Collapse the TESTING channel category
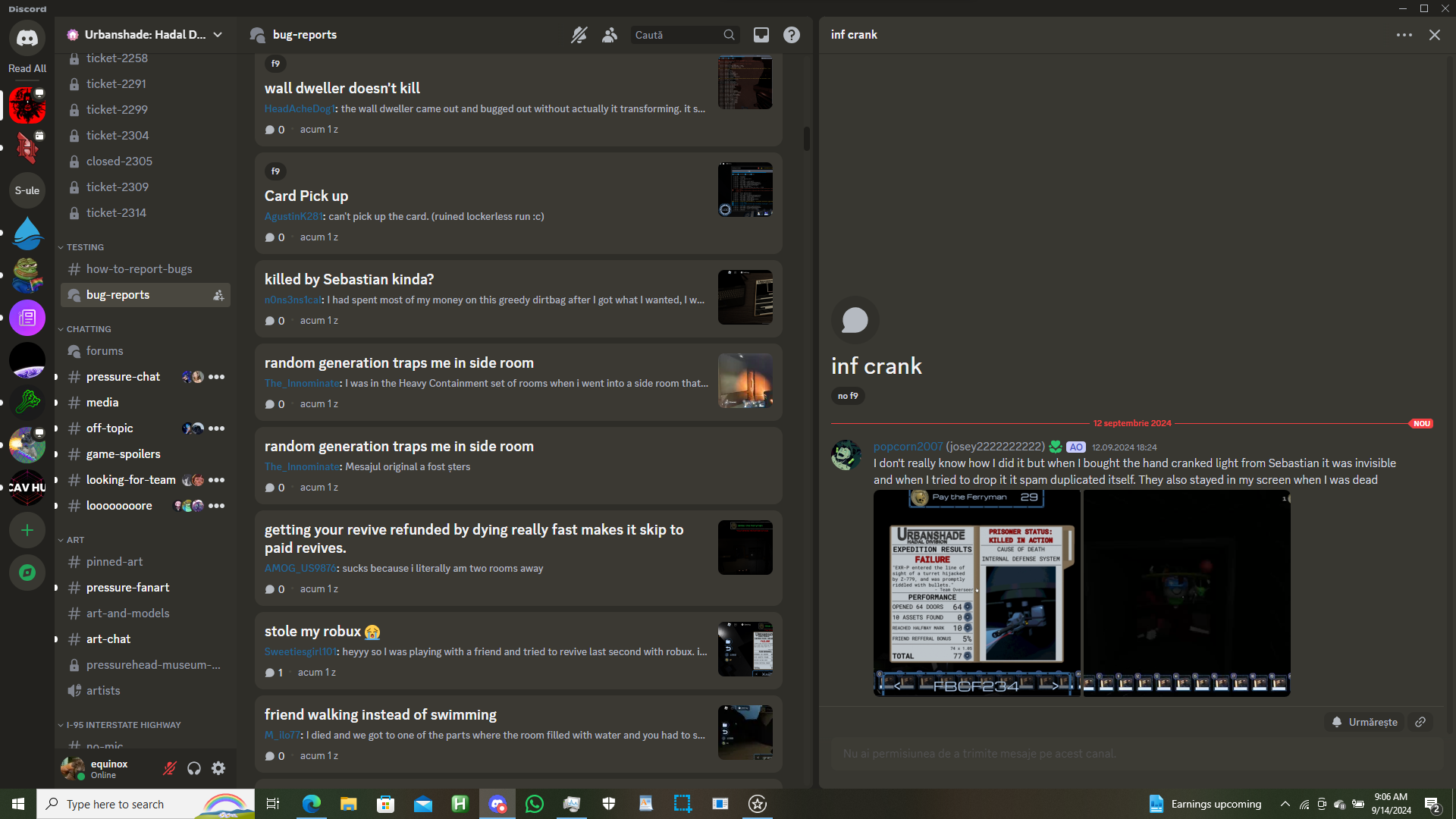 click(x=84, y=247)
